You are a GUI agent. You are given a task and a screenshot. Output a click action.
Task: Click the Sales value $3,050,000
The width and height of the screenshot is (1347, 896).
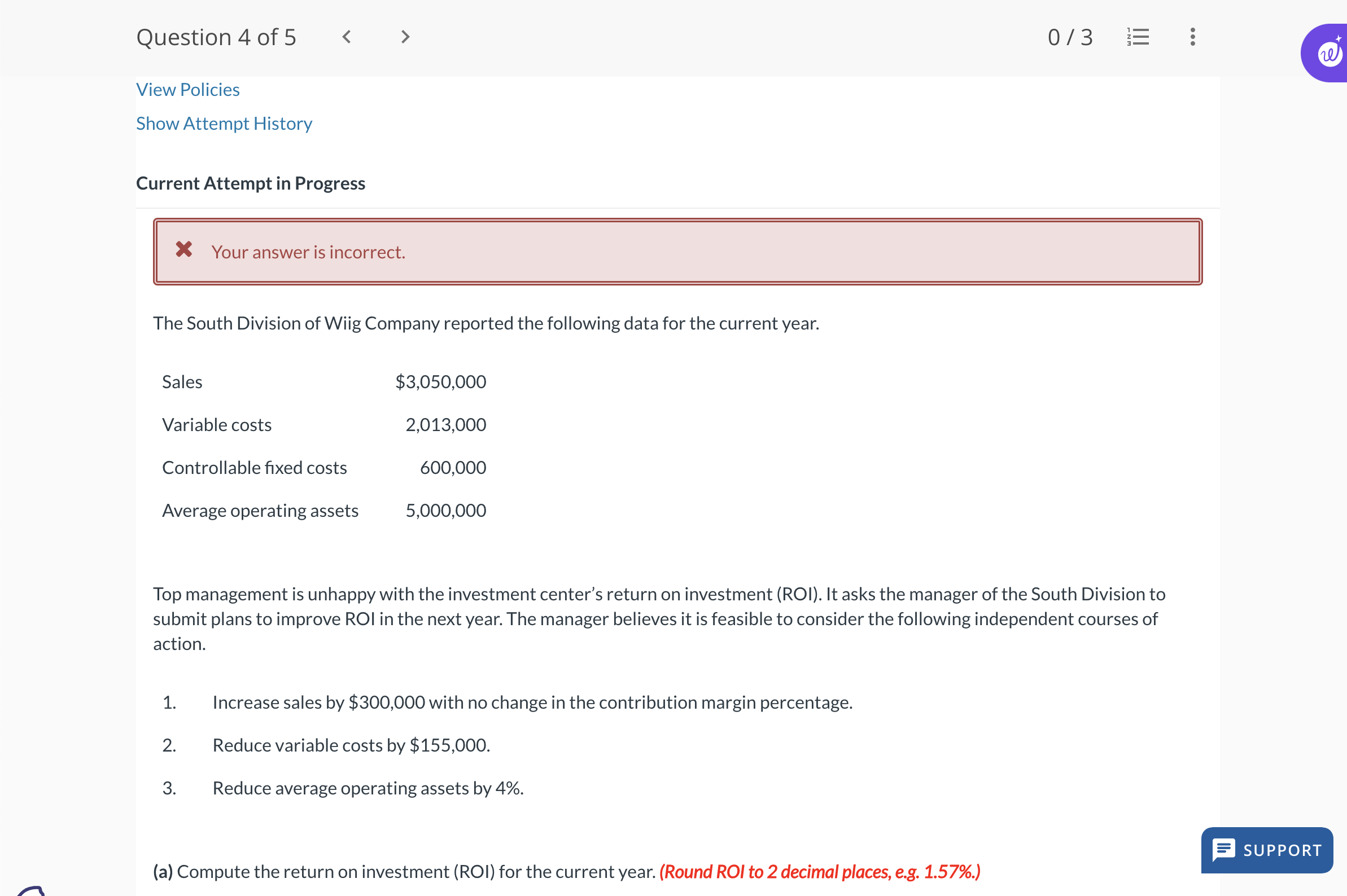440,382
